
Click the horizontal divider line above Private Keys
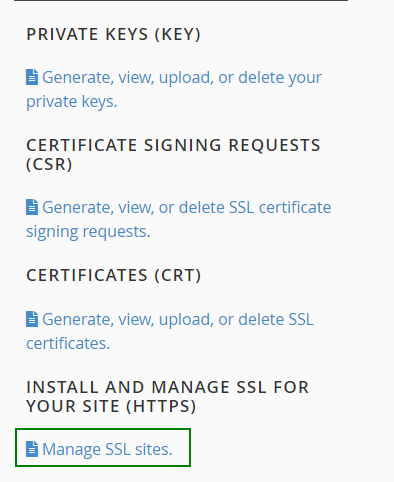(x=181, y=1)
